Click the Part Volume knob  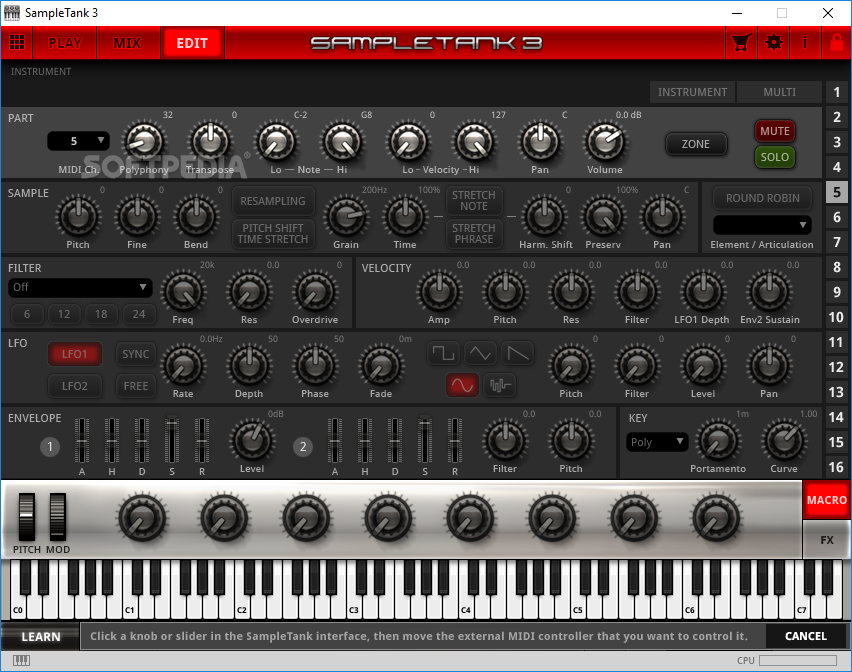(605, 142)
